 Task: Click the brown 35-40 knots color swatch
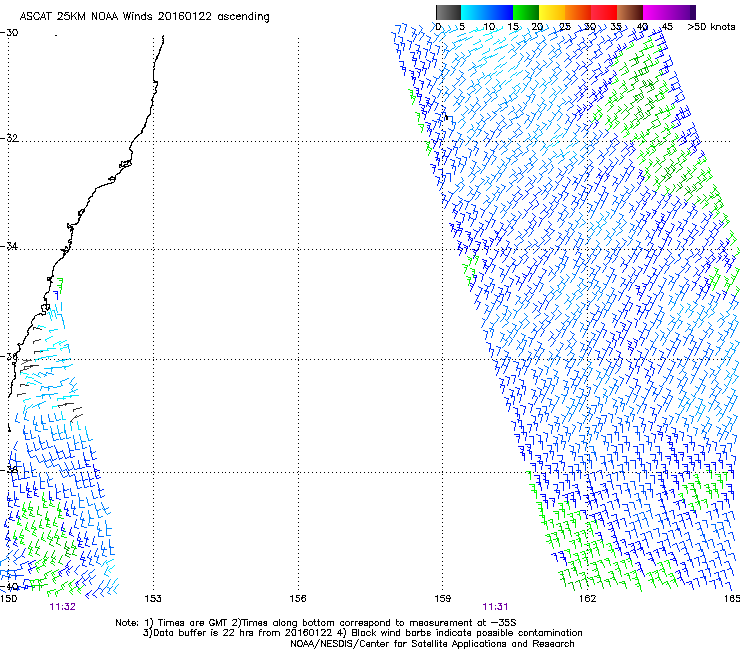pyautogui.click(x=630, y=12)
